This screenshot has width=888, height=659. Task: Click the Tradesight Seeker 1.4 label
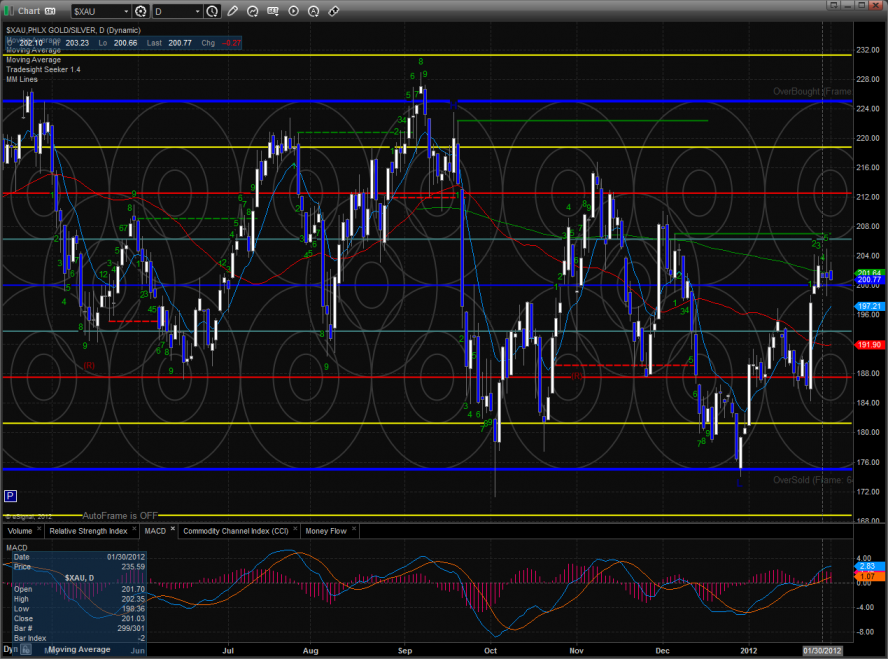point(43,70)
